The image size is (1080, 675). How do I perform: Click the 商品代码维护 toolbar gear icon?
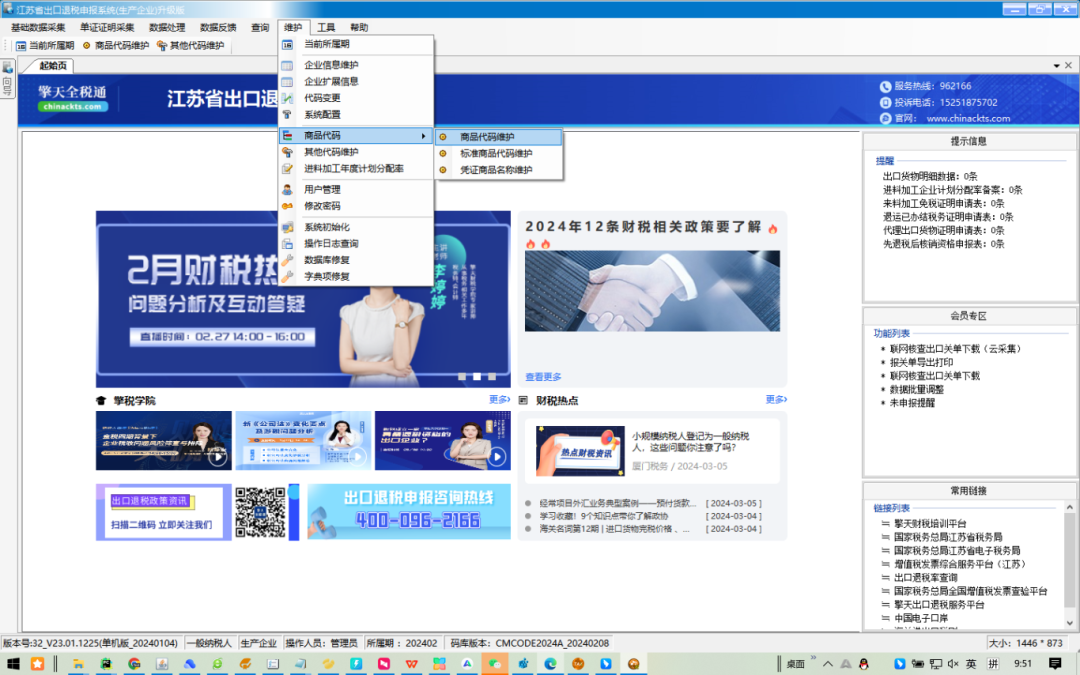tap(87, 45)
